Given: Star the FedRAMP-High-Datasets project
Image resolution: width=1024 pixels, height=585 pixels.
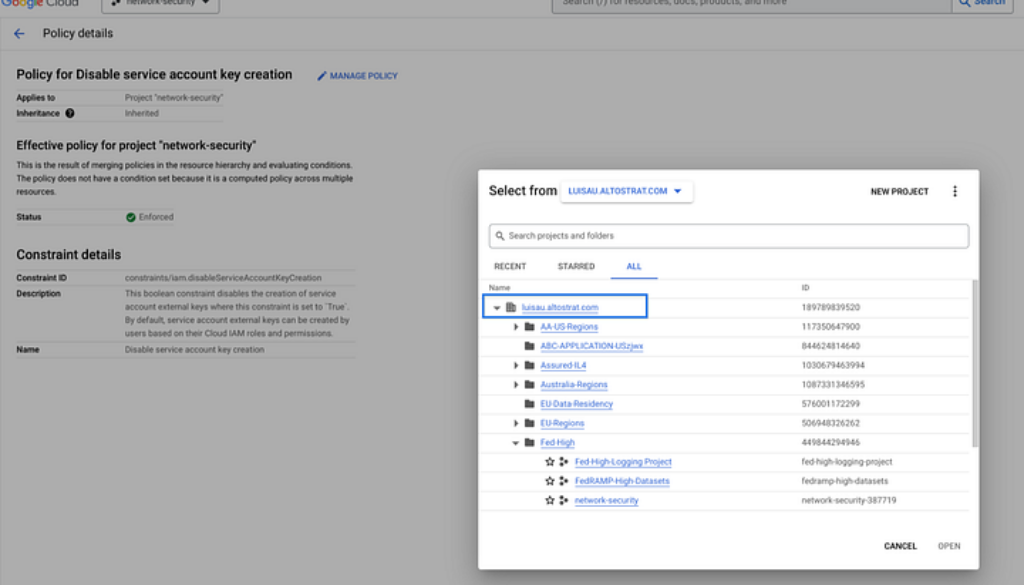Looking at the screenshot, I should tap(549, 481).
